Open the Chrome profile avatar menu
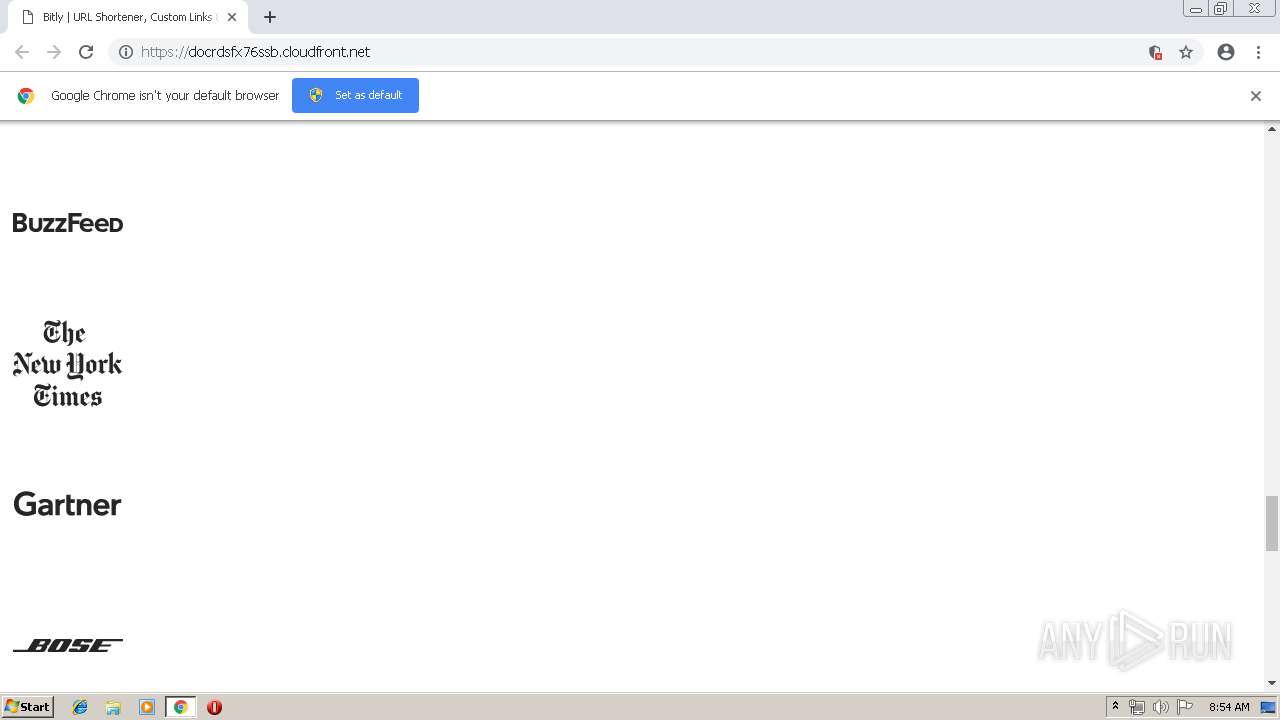 (1226, 52)
